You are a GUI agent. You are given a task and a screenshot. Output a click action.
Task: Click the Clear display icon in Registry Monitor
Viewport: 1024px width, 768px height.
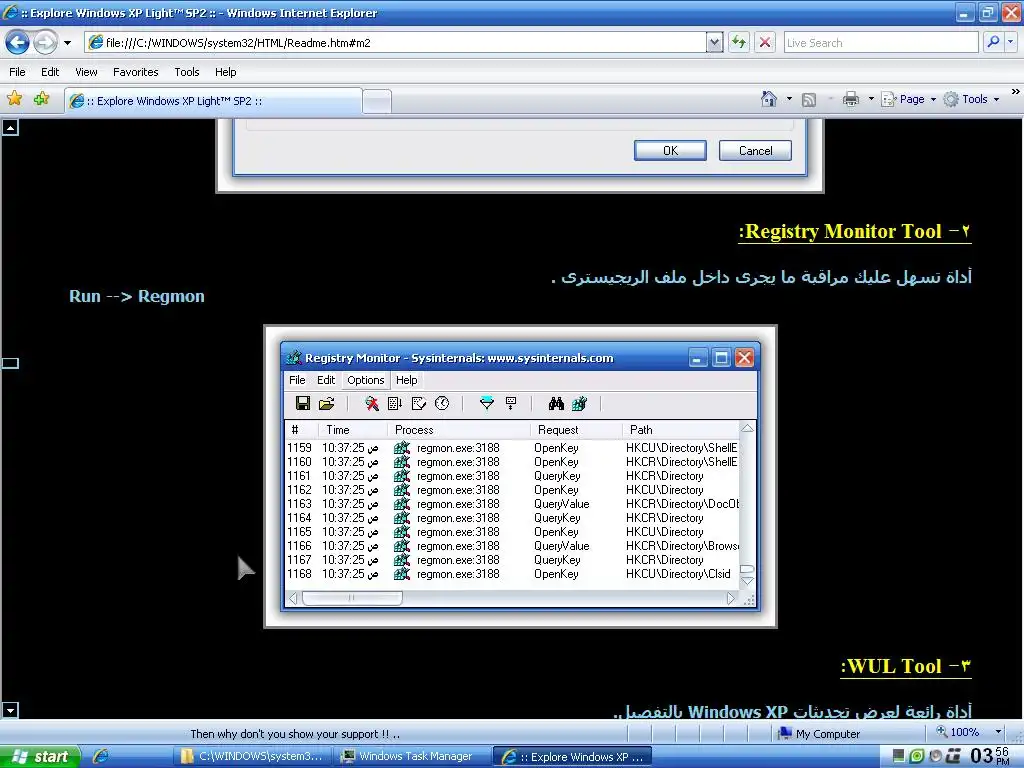click(419, 403)
